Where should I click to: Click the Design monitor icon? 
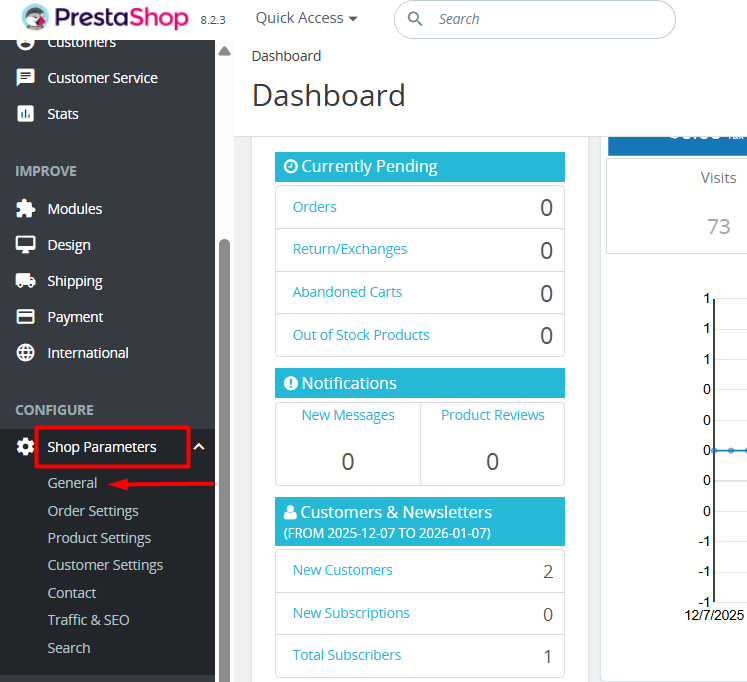pyautogui.click(x=26, y=245)
